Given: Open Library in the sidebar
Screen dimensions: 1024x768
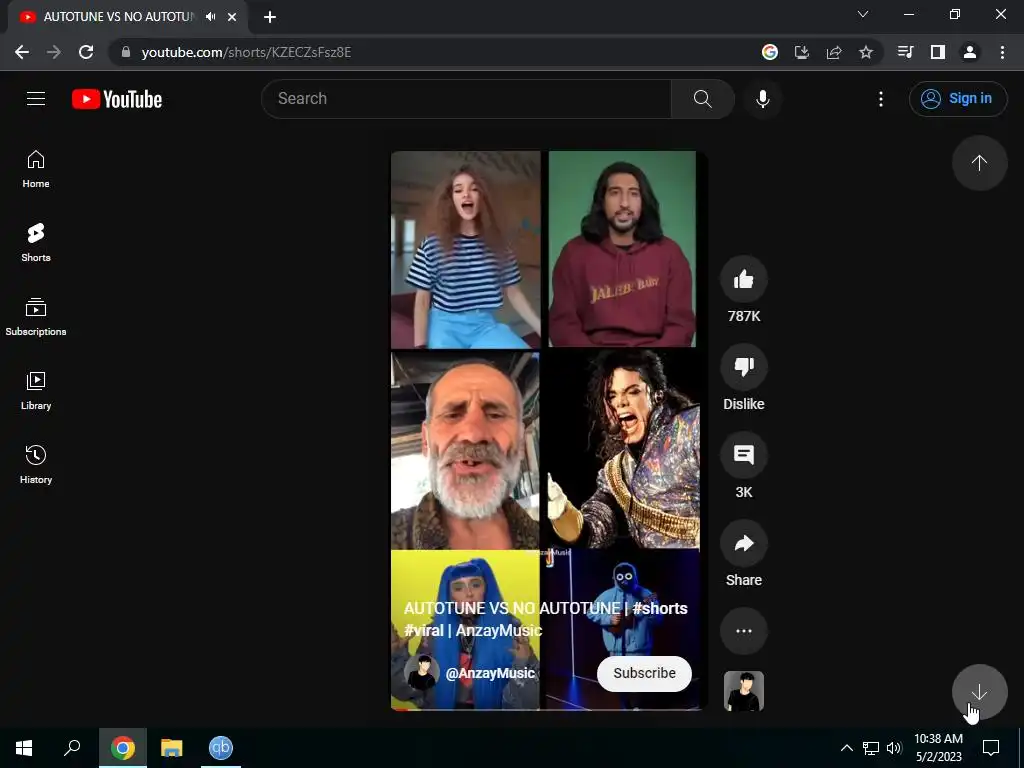Looking at the screenshot, I should click(36, 391).
